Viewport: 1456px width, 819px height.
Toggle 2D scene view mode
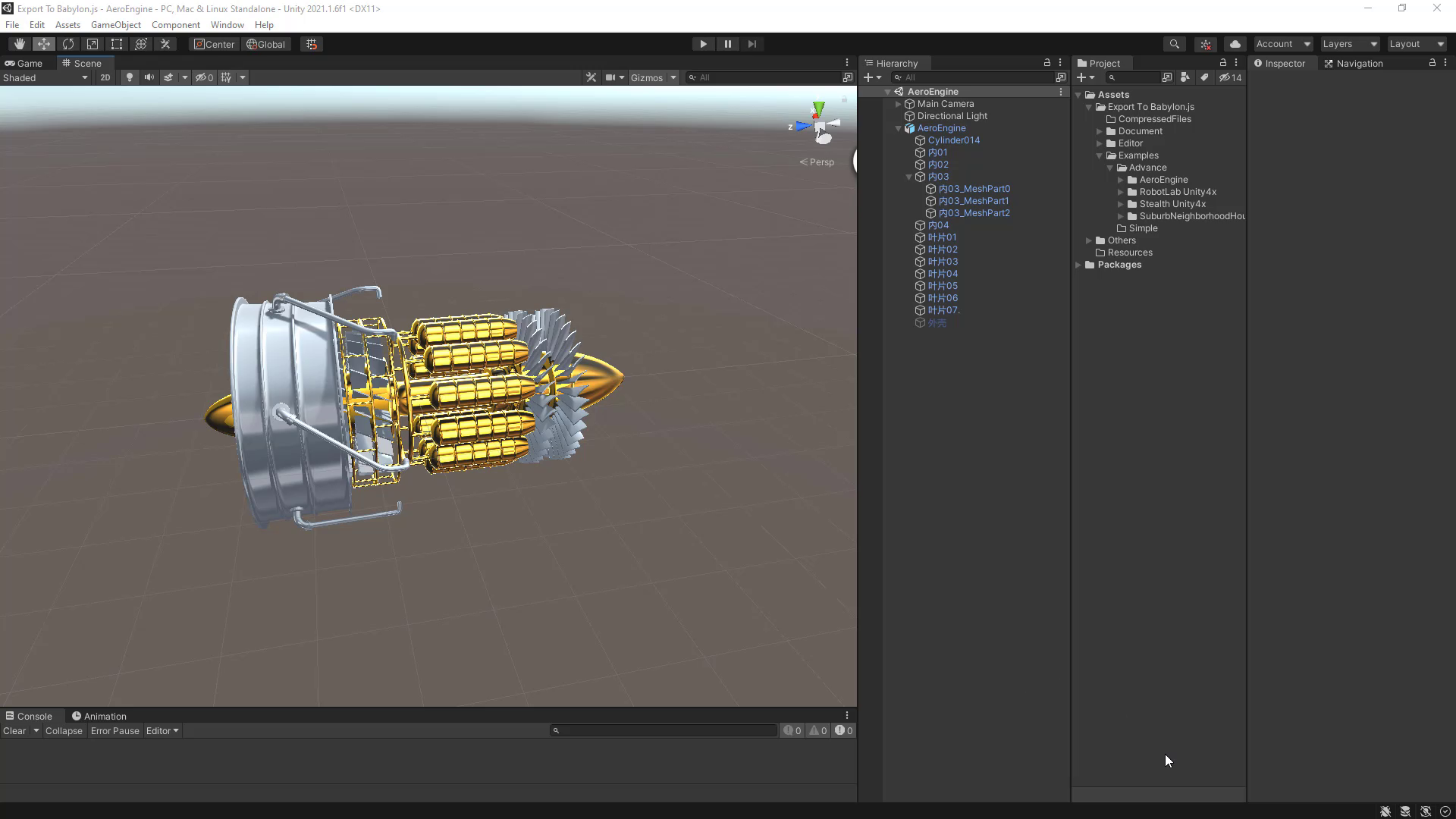(x=105, y=77)
